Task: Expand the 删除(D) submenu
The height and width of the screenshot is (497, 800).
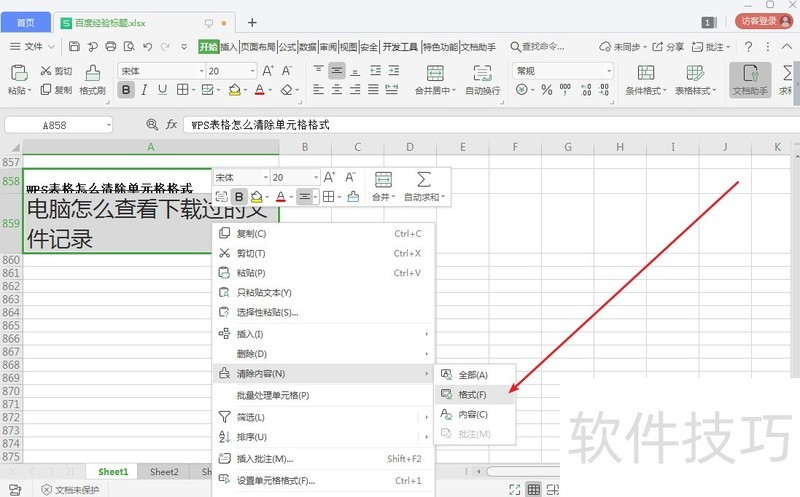Action: click(323, 354)
